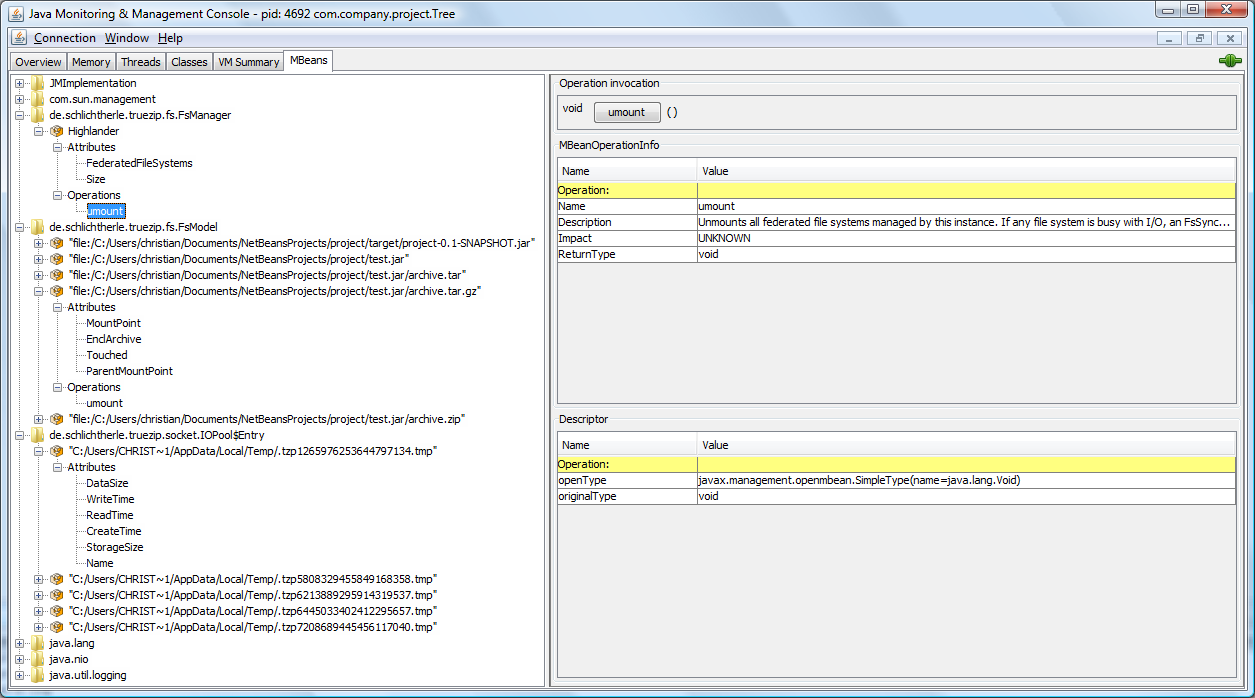Collapse the archive.tar.gz Attributes node
The image size is (1255, 698).
58,307
